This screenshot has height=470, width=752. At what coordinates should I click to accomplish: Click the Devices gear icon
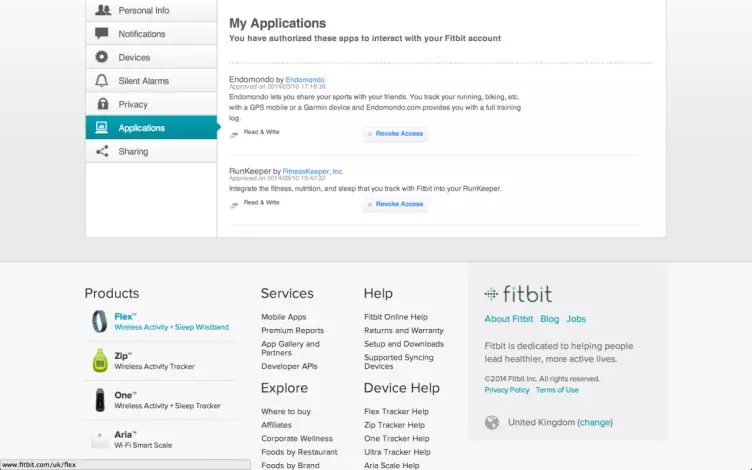102,57
